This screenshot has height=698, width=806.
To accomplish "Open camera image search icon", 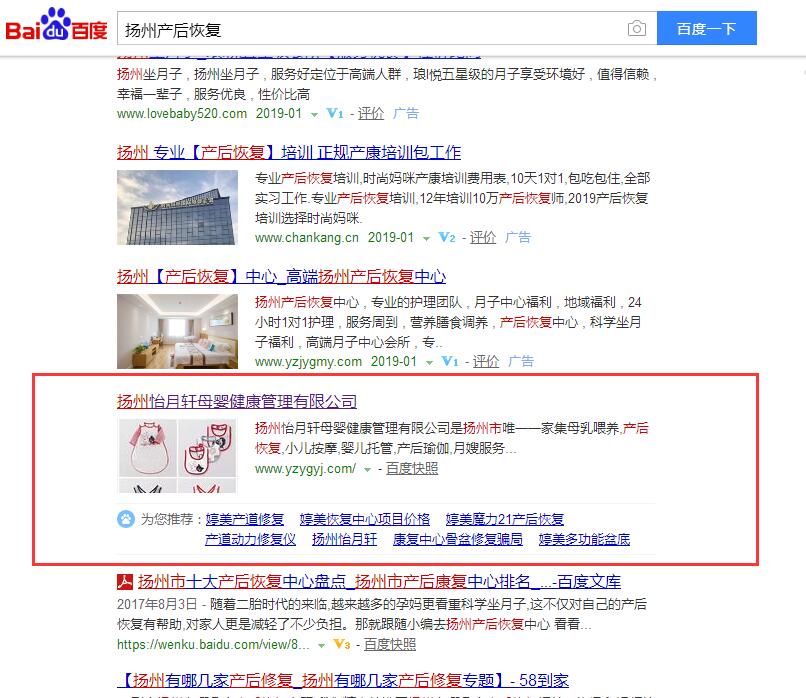I will click(x=636, y=28).
